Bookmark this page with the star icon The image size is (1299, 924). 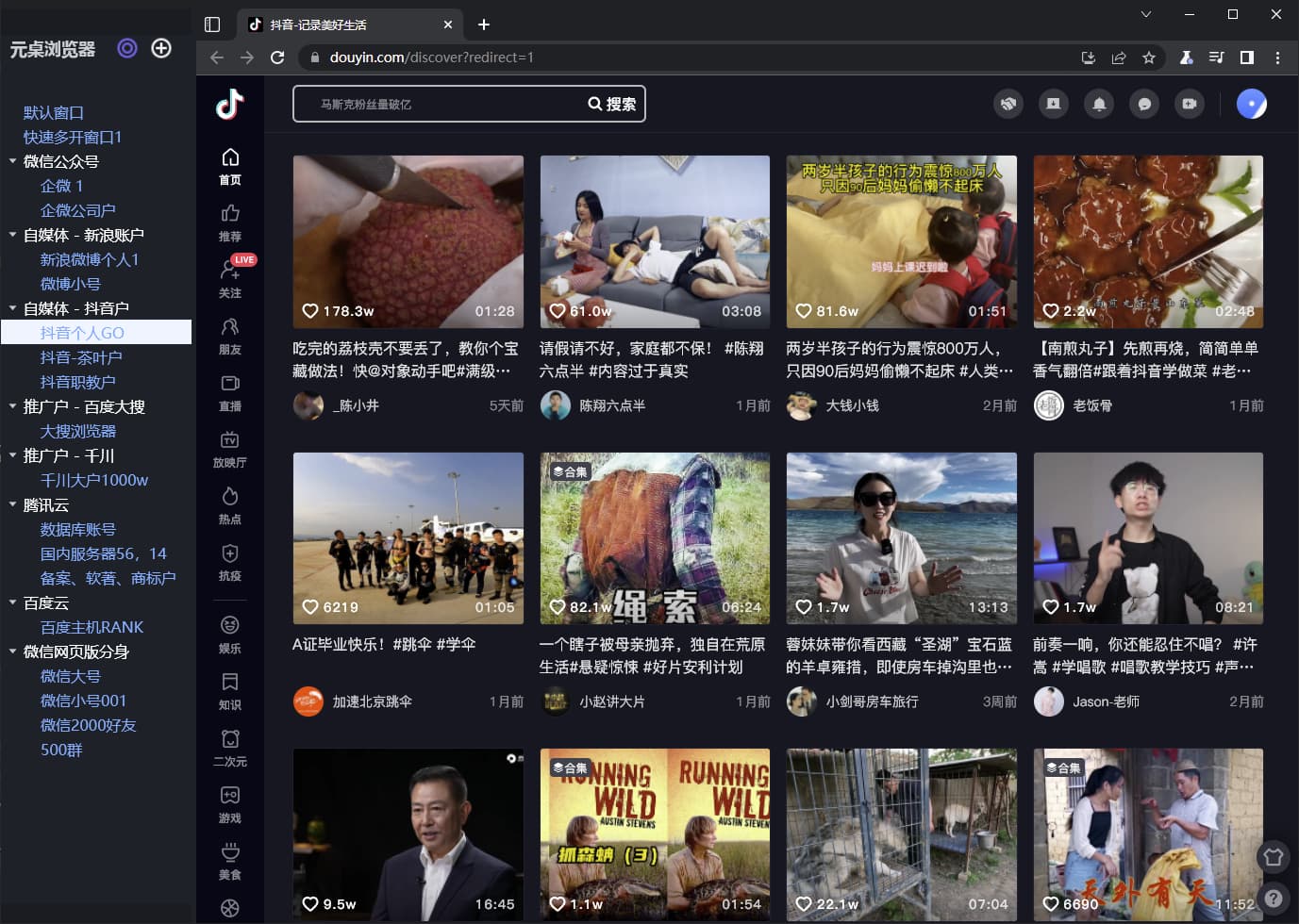coord(1148,58)
